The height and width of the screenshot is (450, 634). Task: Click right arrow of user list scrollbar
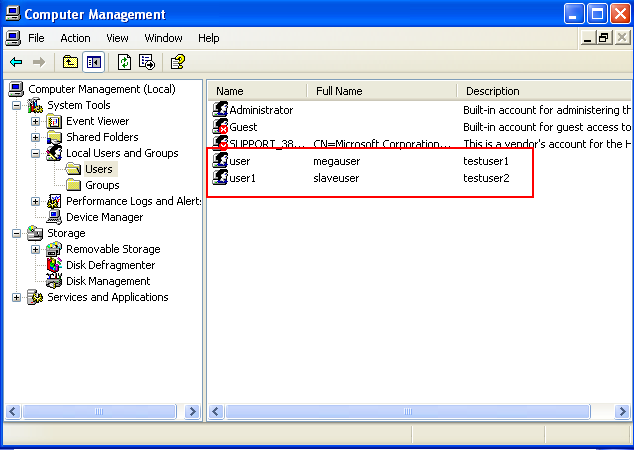click(622, 412)
